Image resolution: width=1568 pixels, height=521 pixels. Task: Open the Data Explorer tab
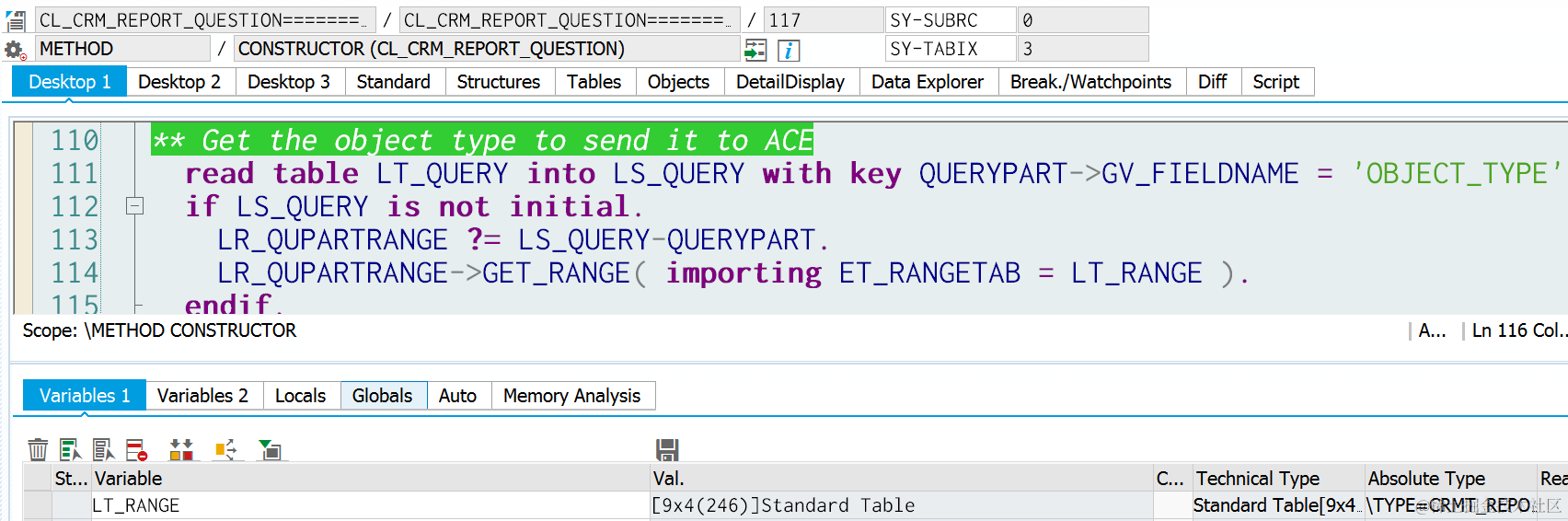pos(928,82)
